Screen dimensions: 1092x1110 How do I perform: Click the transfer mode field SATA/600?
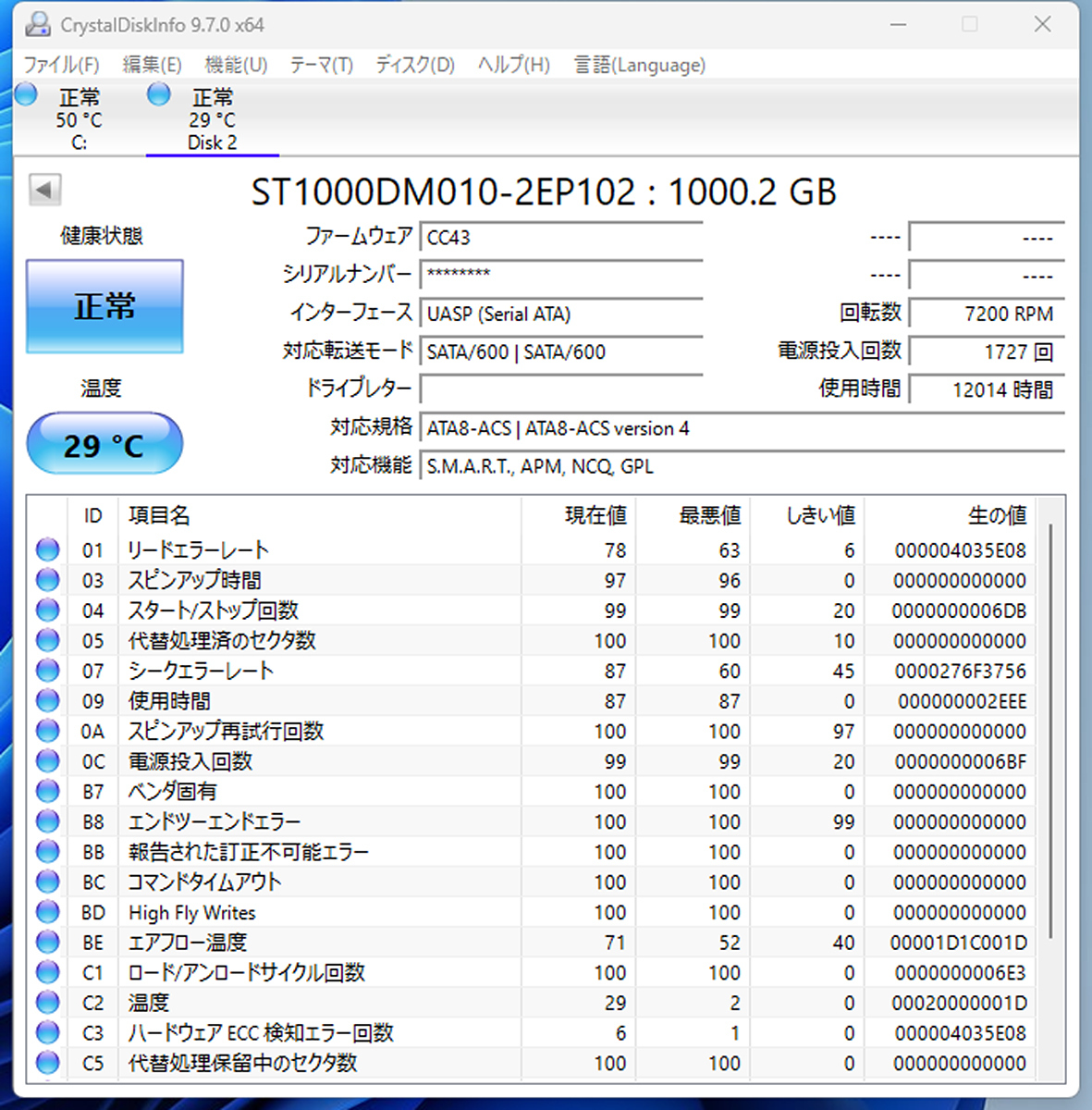click(561, 351)
